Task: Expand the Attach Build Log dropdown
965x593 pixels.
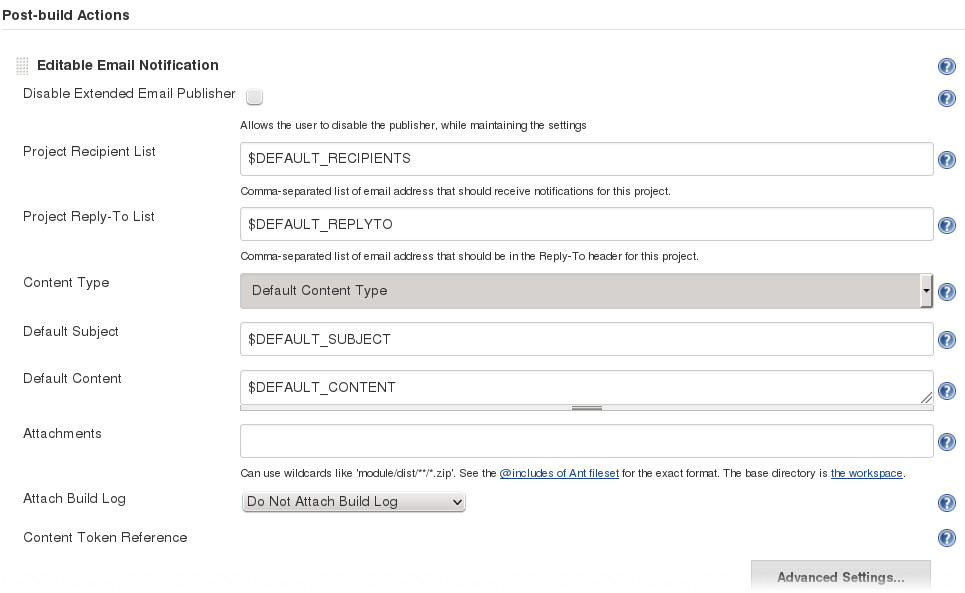Action: click(354, 502)
